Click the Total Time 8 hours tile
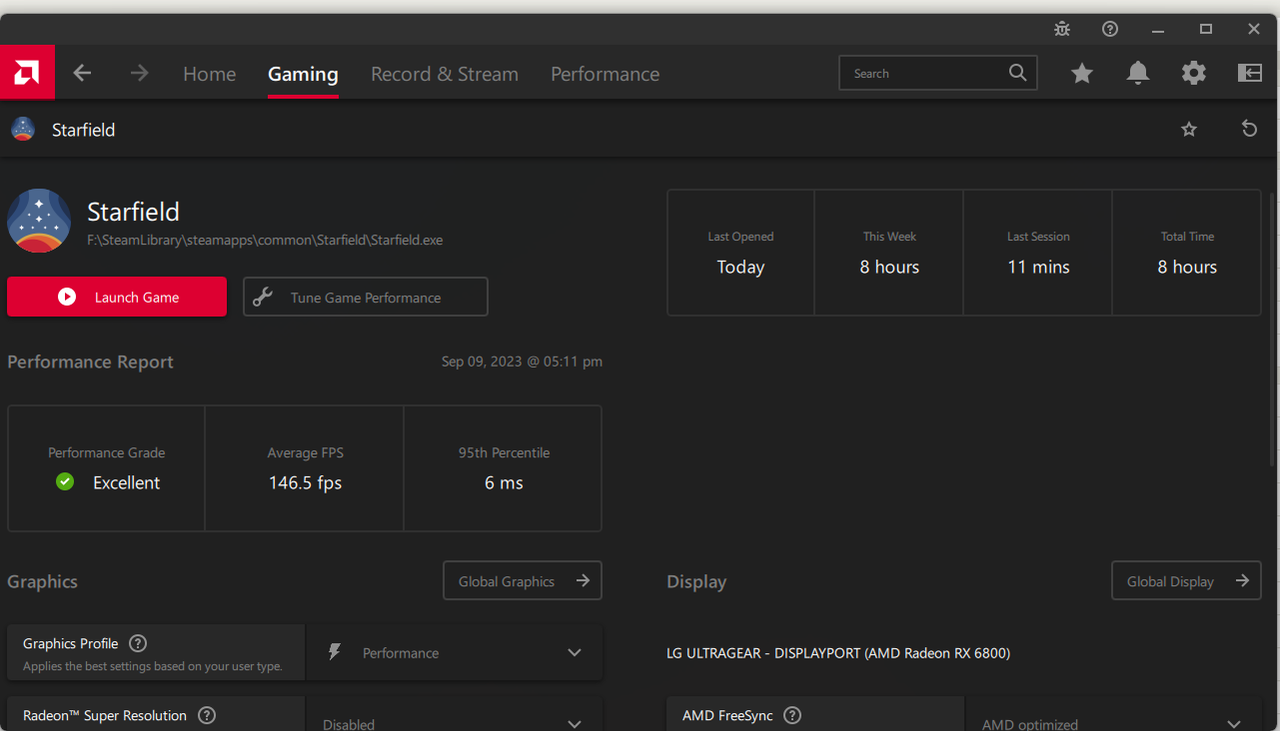The height and width of the screenshot is (731, 1280). click(x=1187, y=253)
